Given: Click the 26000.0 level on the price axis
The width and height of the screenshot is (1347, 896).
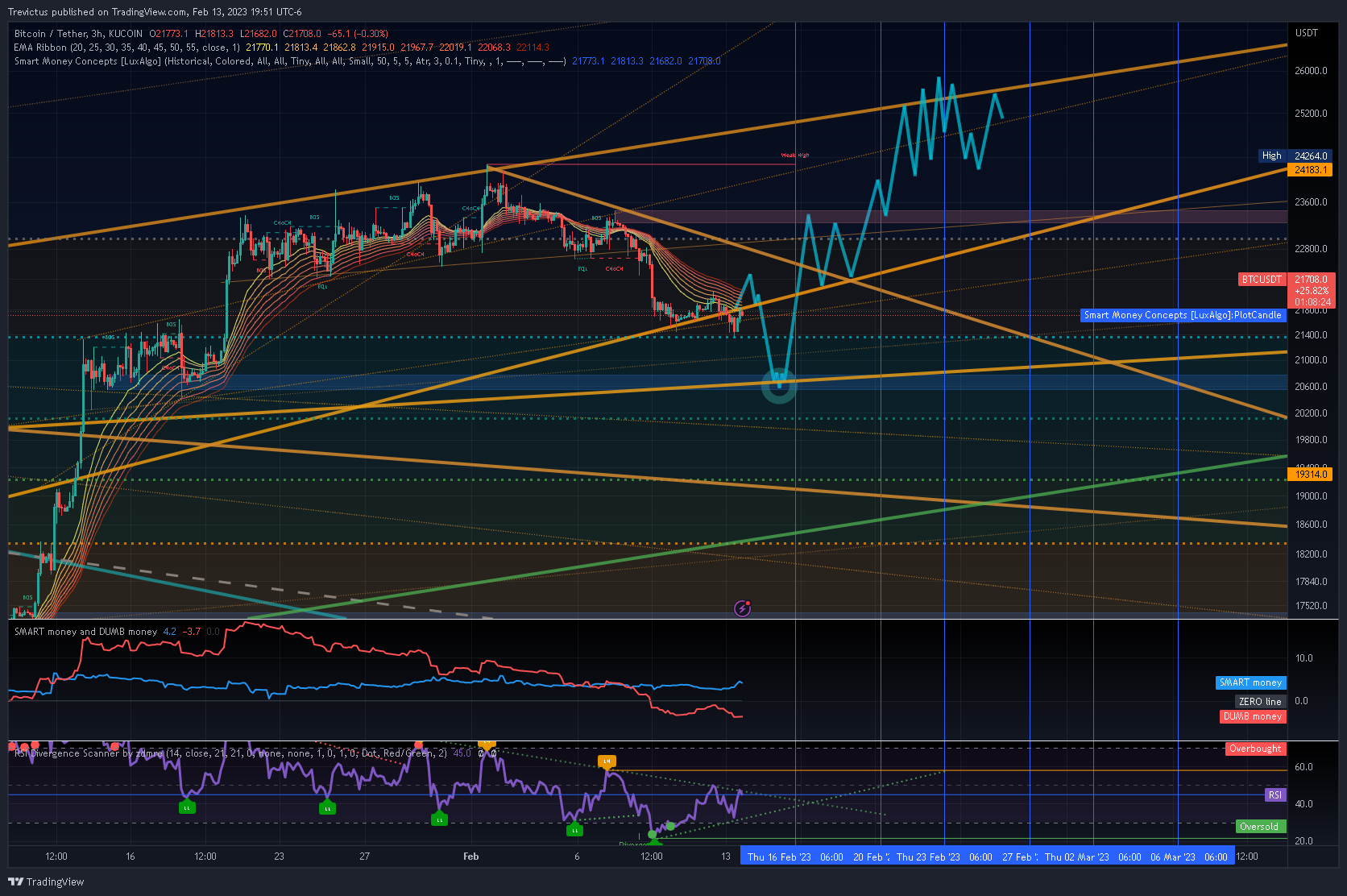Looking at the screenshot, I should pyautogui.click(x=1311, y=71).
